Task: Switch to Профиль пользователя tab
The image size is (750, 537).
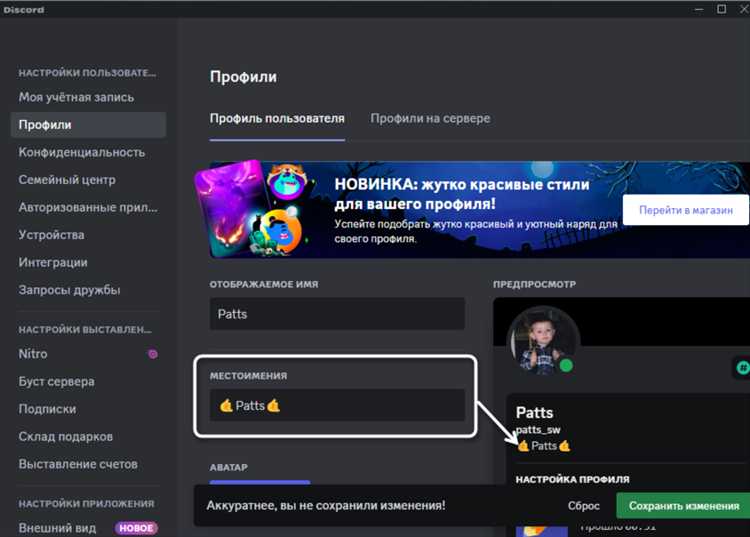Action: tap(277, 119)
